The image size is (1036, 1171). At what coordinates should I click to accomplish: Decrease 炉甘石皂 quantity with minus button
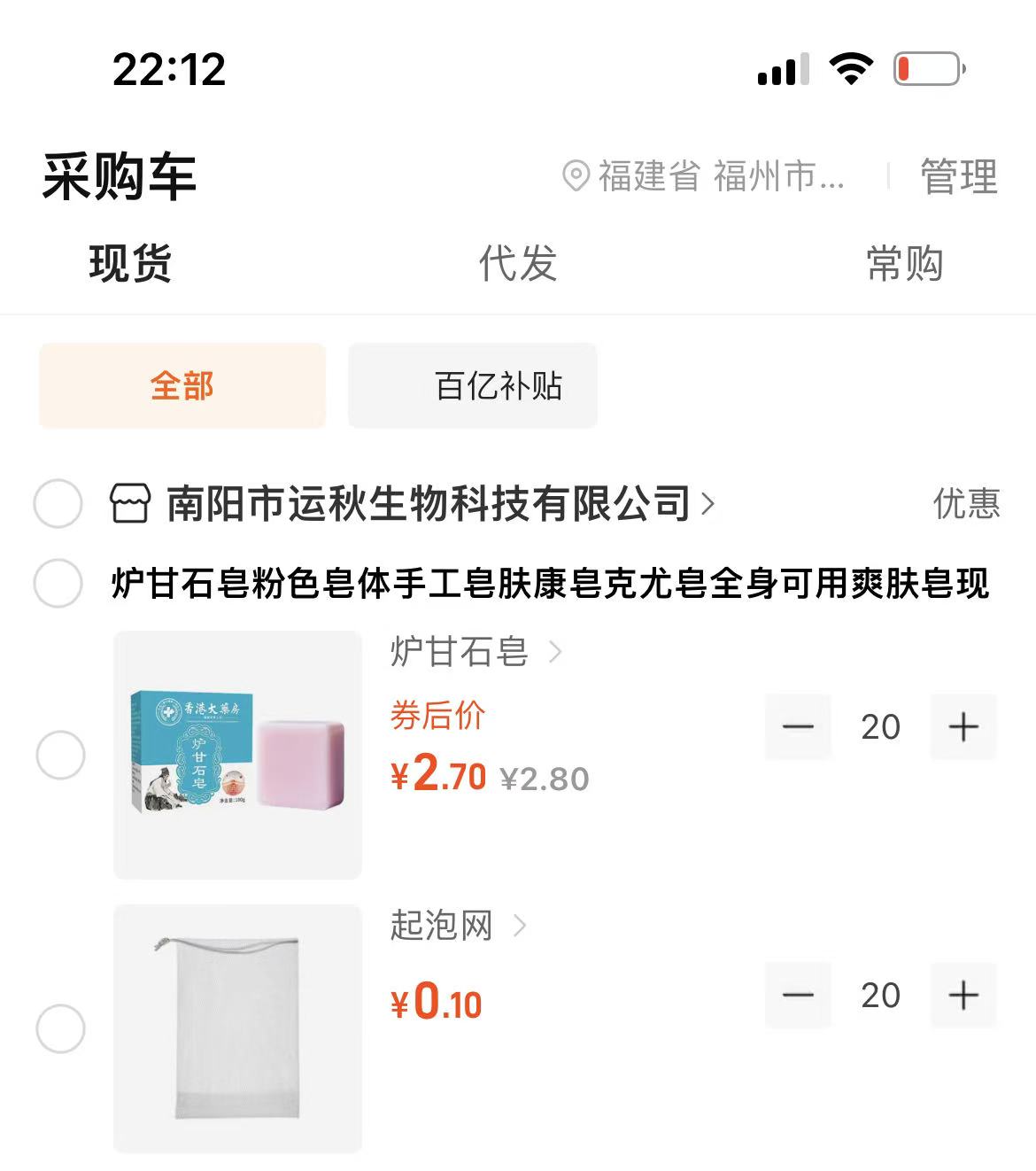coord(798,727)
